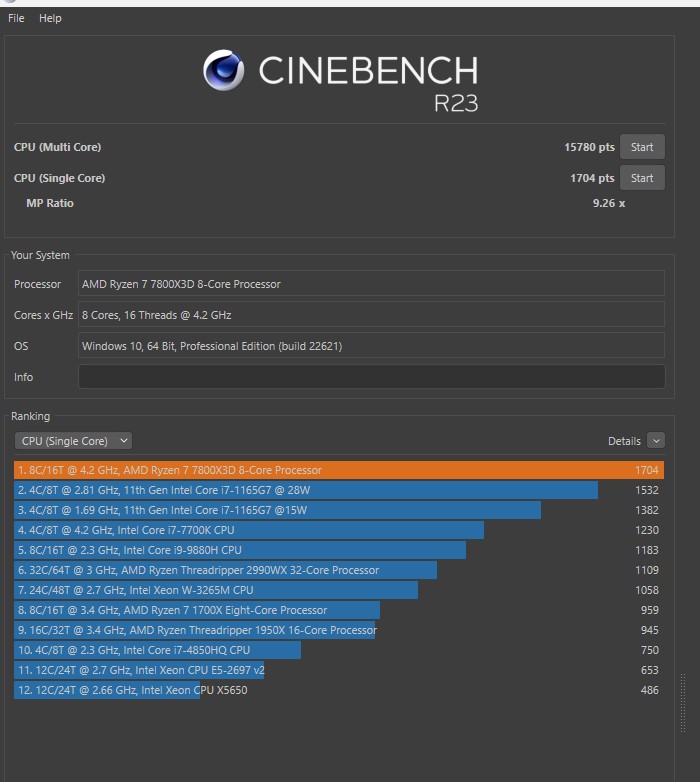Click the CPU (Multi Core) label

(x=57, y=147)
